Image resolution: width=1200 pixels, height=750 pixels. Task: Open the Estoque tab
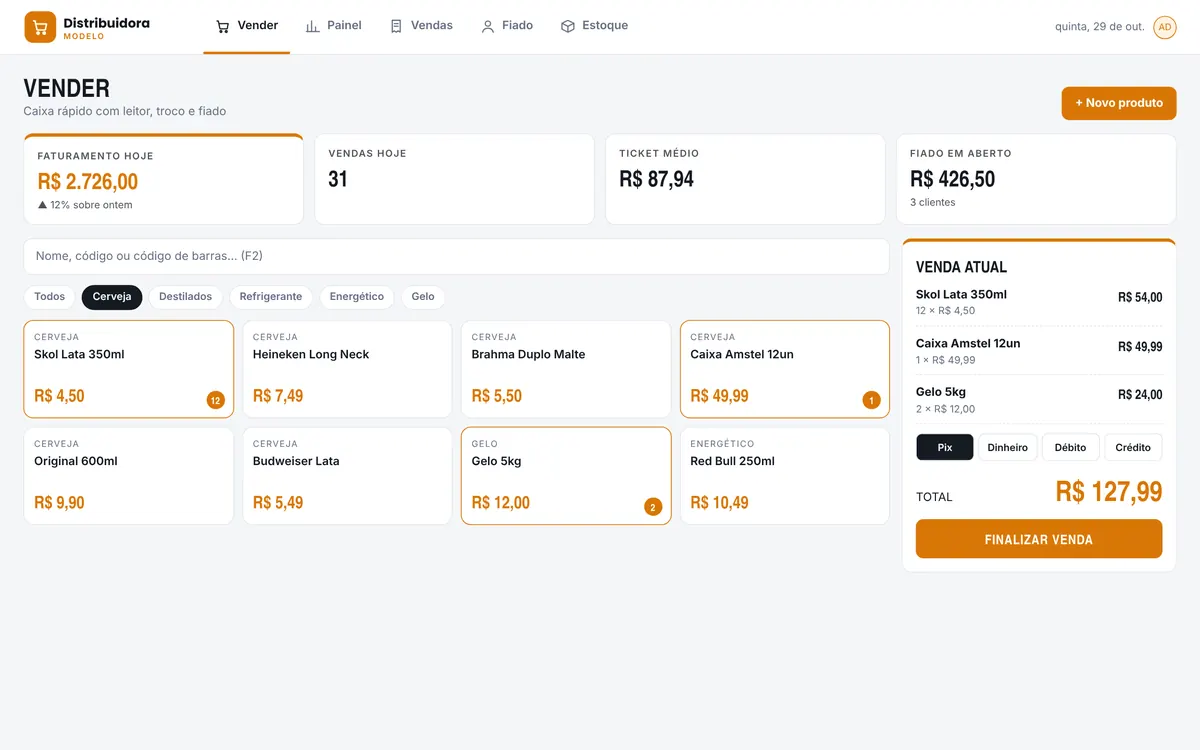coord(594,26)
